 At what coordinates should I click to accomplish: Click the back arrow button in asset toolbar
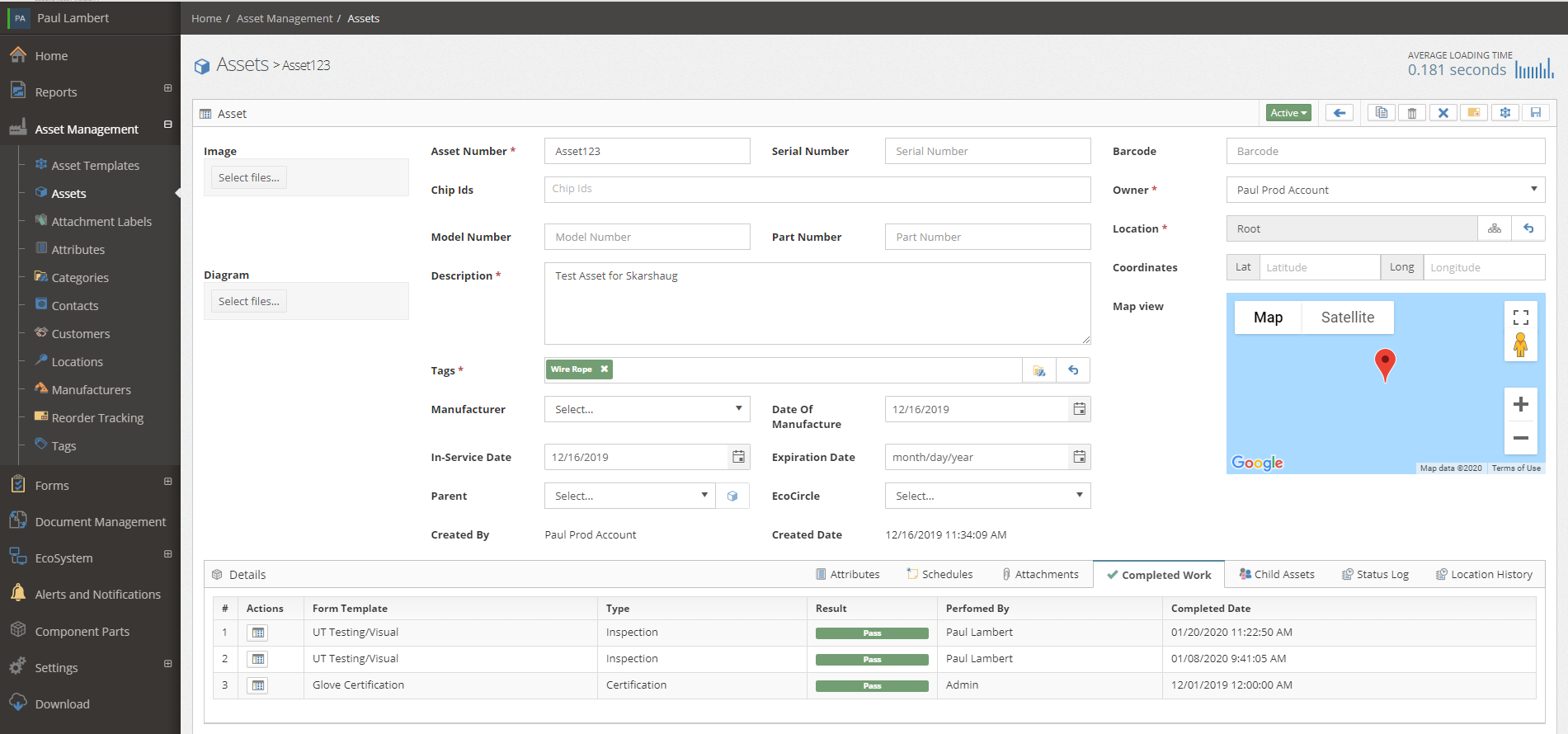point(1339,113)
